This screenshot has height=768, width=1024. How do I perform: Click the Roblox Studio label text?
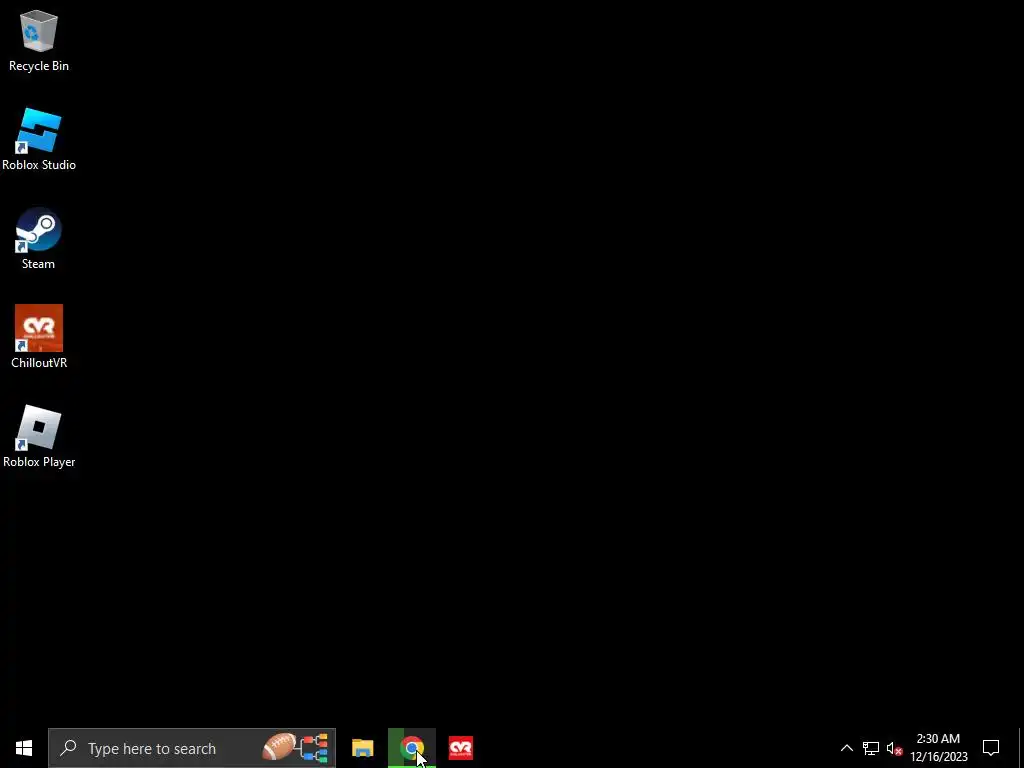39,165
